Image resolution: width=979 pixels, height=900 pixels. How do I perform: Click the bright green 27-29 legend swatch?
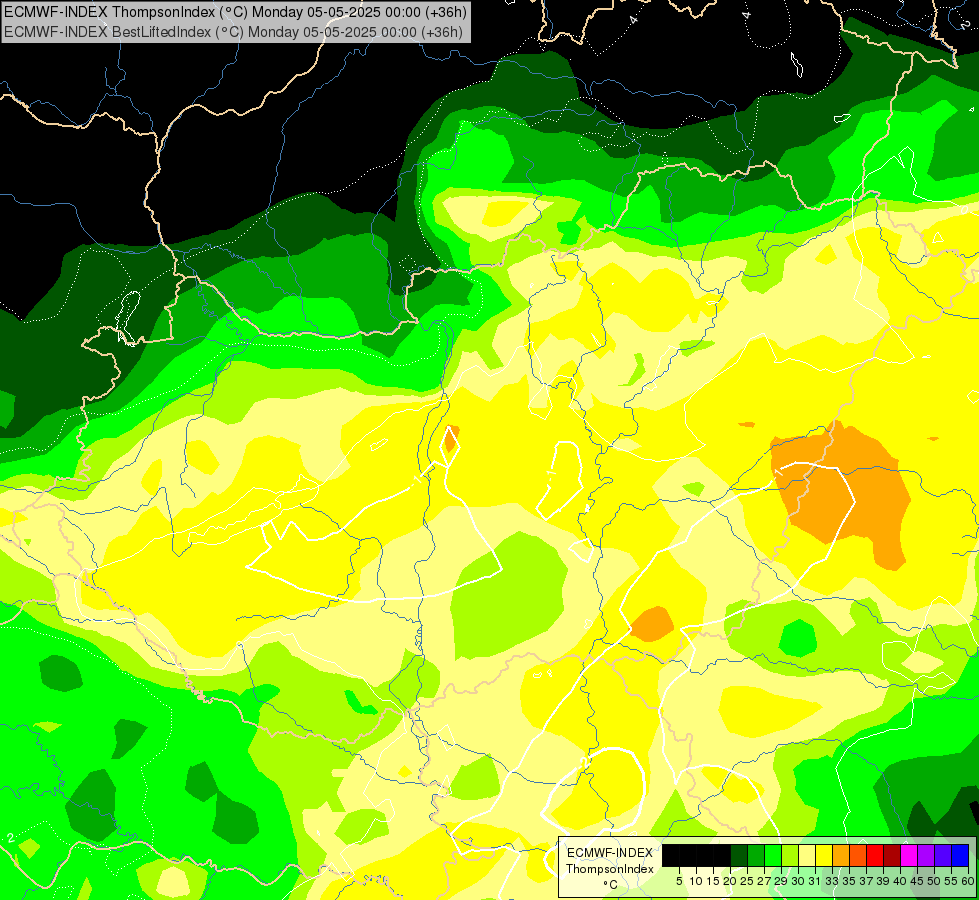(773, 856)
